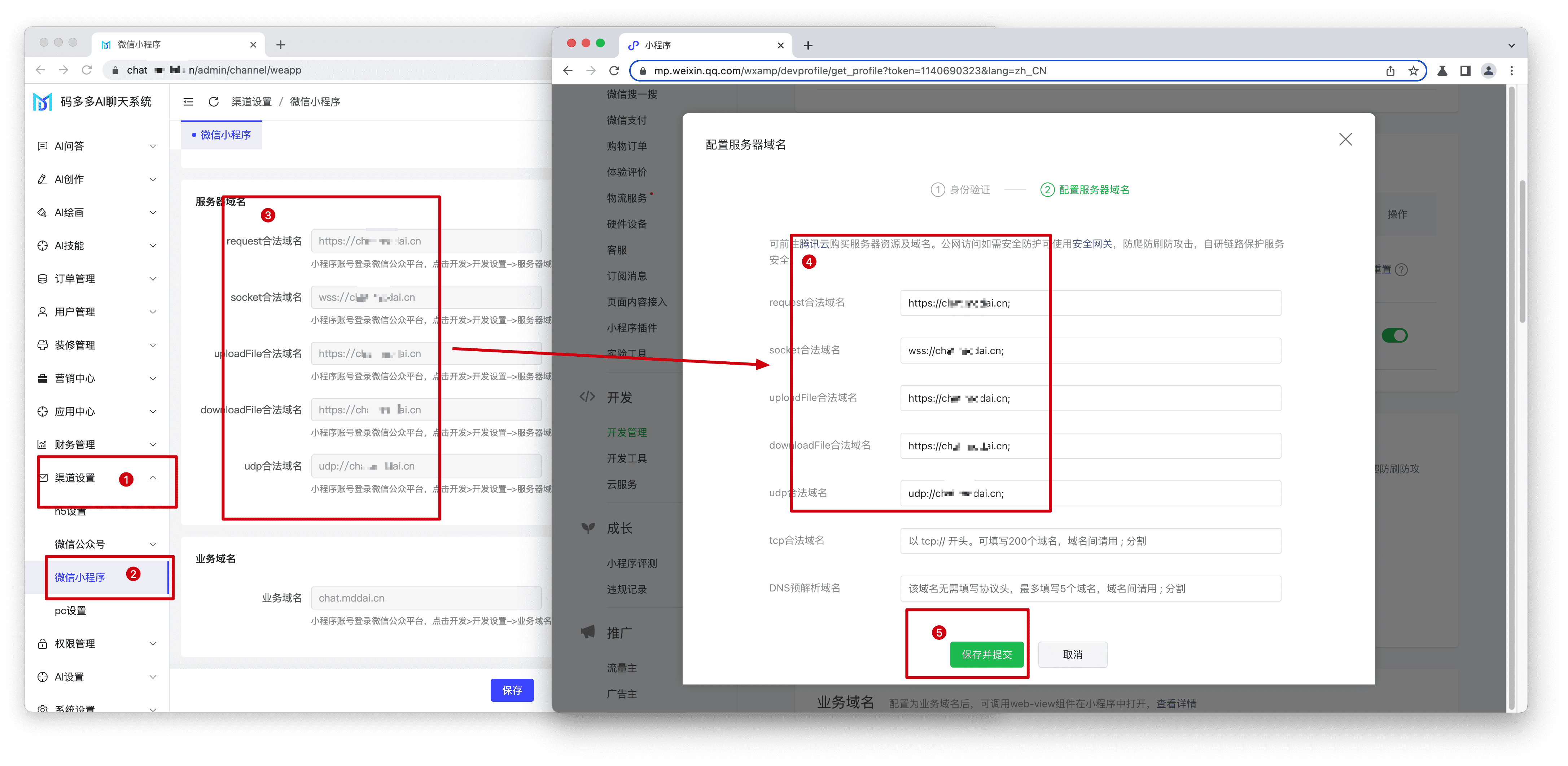Click the 码多多 logo icon
The height and width of the screenshot is (766, 1568).
click(43, 102)
